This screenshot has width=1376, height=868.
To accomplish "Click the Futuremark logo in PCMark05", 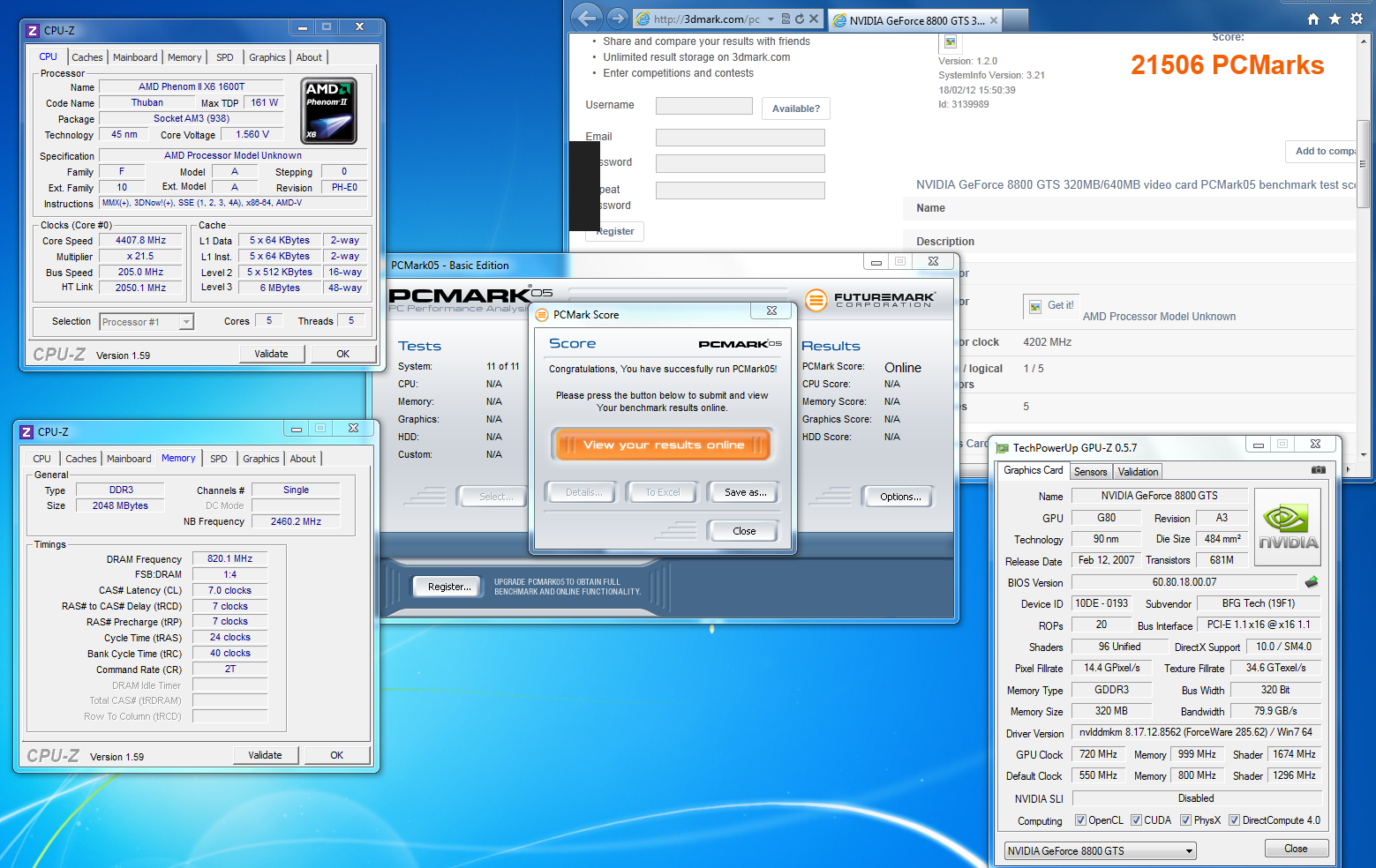I will point(869,299).
